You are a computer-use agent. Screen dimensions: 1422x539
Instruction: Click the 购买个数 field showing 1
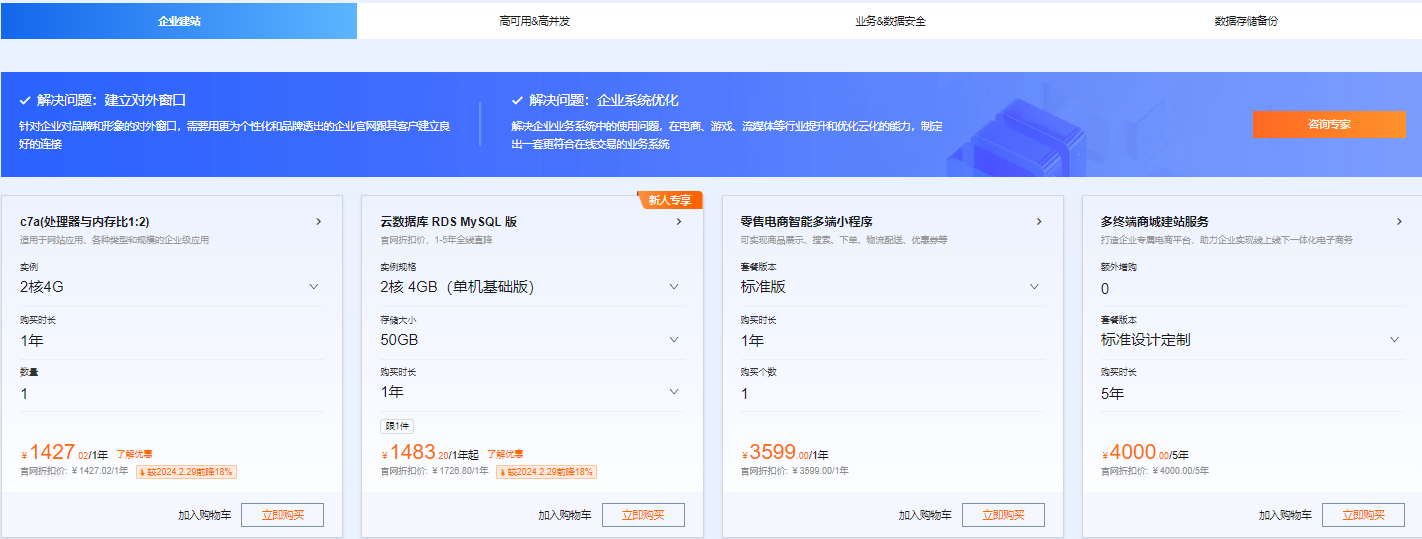tap(892, 393)
